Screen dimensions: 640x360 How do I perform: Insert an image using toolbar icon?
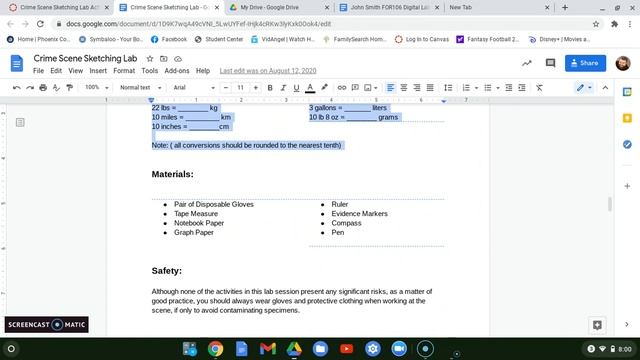368,88
